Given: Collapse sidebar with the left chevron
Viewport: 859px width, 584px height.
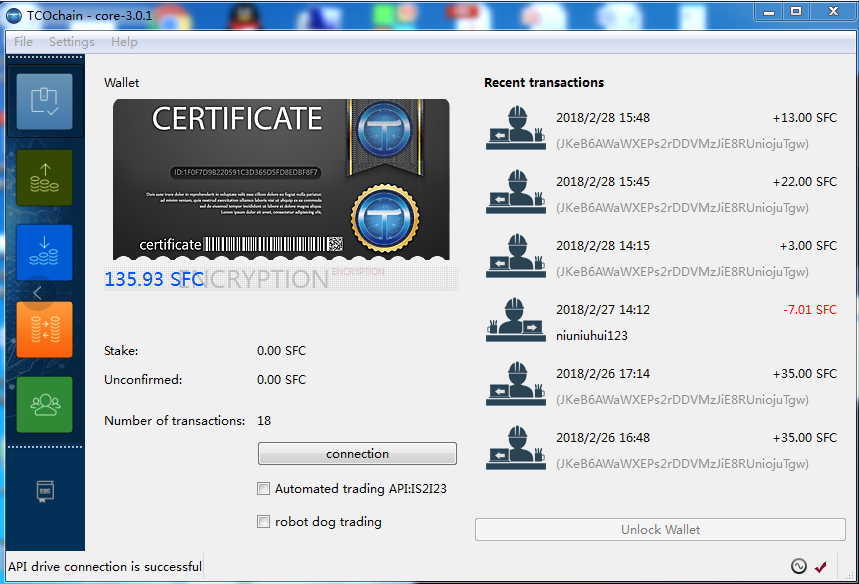Looking at the screenshot, I should click(x=37, y=293).
